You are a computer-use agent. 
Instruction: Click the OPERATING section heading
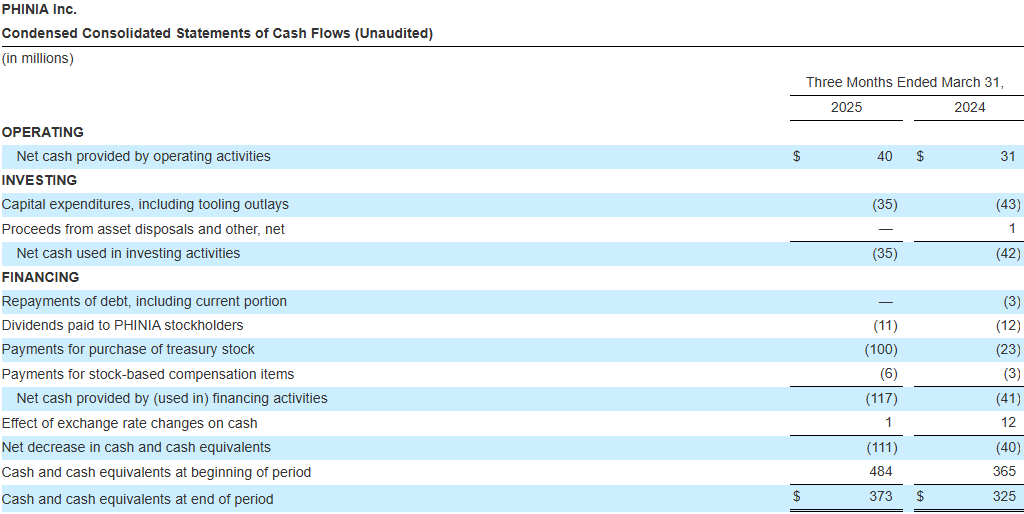tap(42, 132)
